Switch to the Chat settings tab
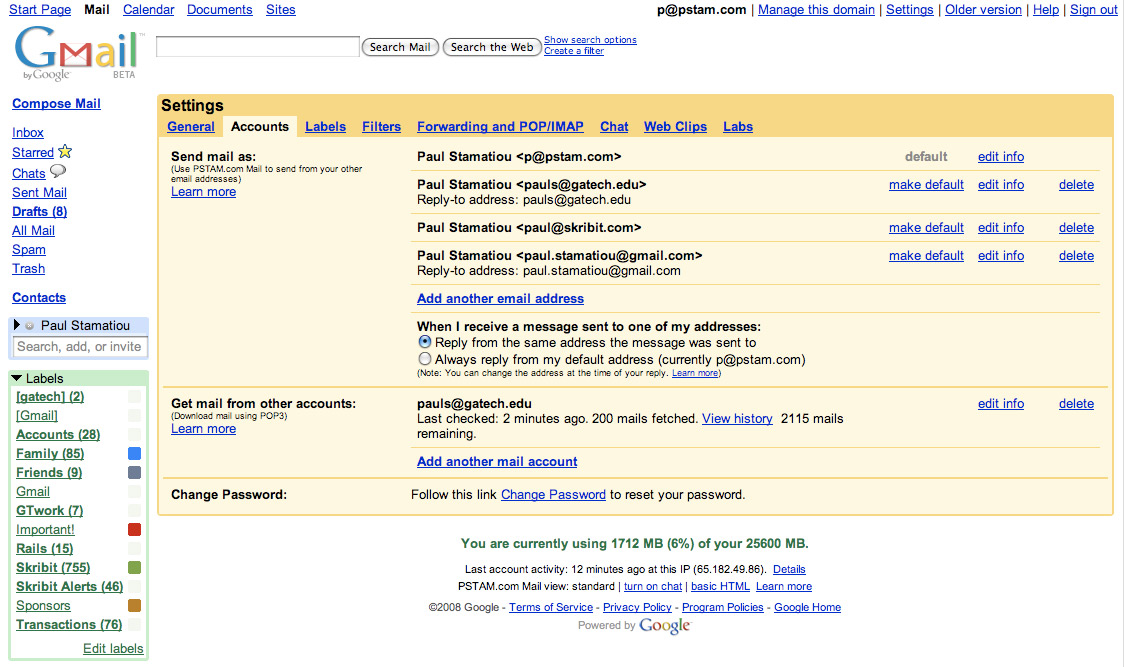 (614, 126)
